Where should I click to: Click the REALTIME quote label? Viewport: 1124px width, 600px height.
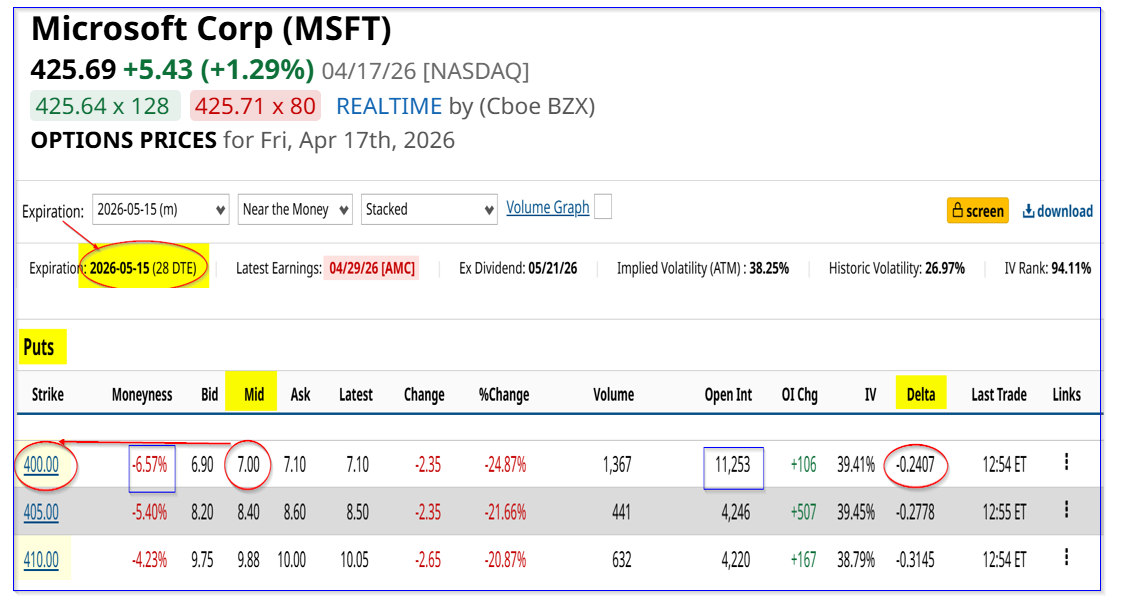click(x=389, y=106)
